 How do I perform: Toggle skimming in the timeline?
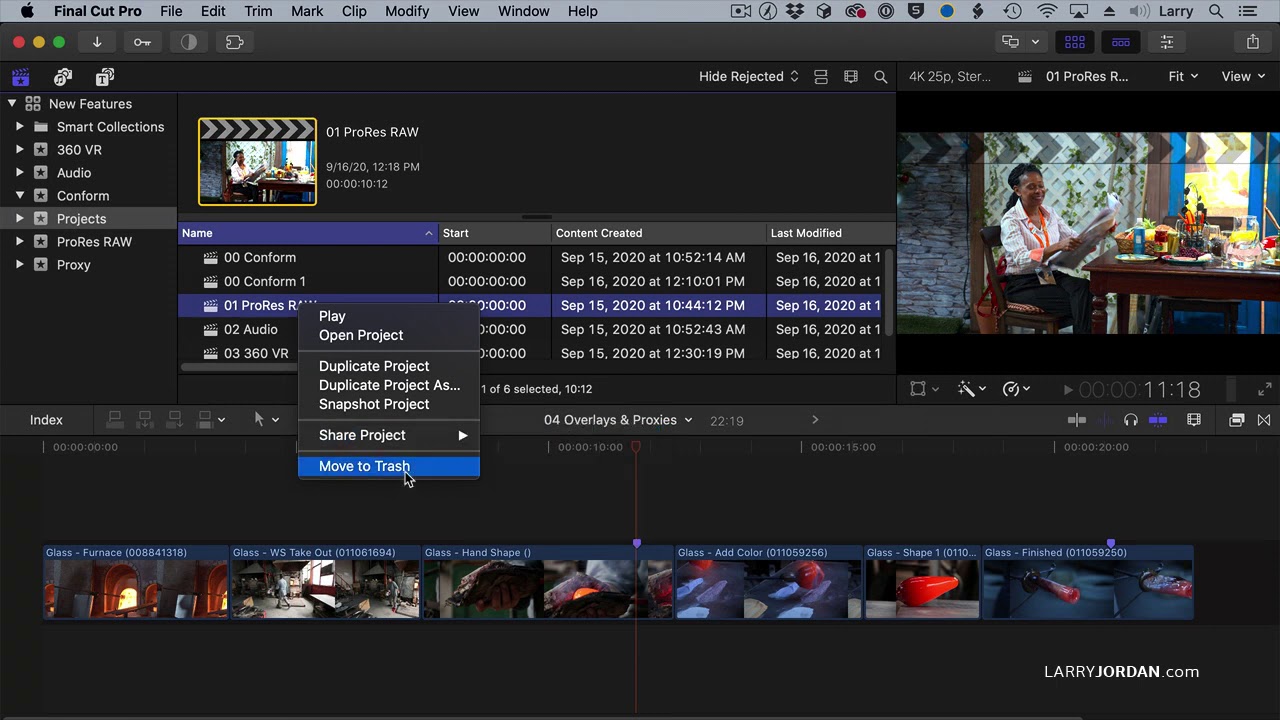(1077, 420)
